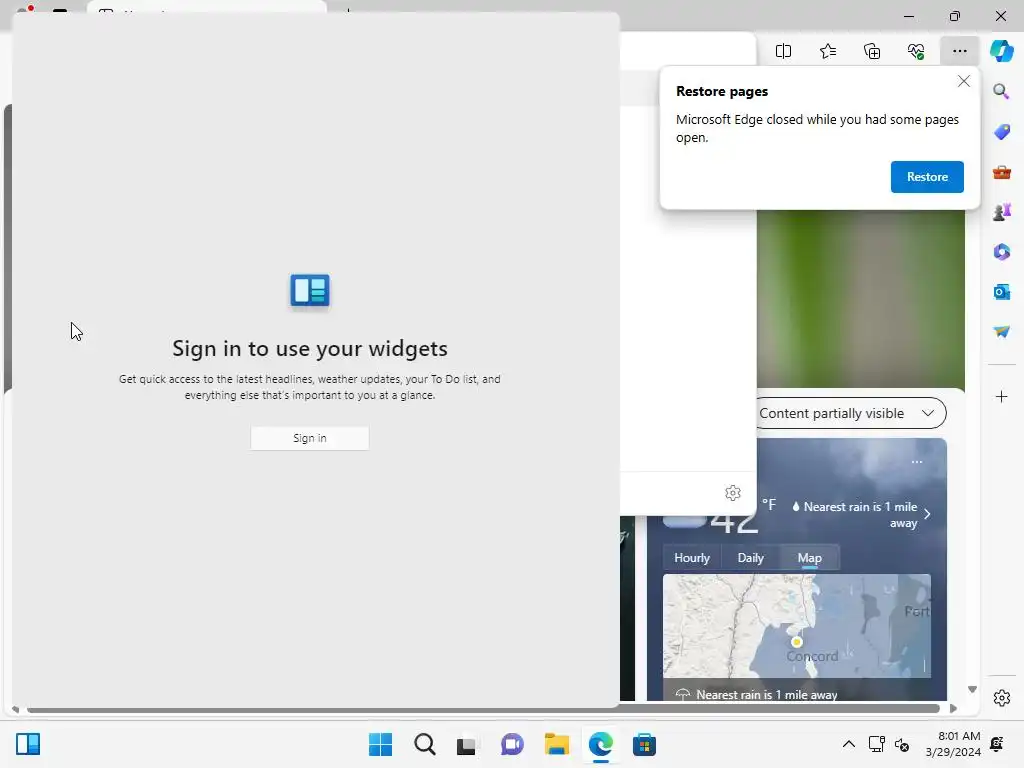Viewport: 1024px width, 768px height.
Task: Expand Content partially visible dropdown
Action: pyautogui.click(x=852, y=413)
